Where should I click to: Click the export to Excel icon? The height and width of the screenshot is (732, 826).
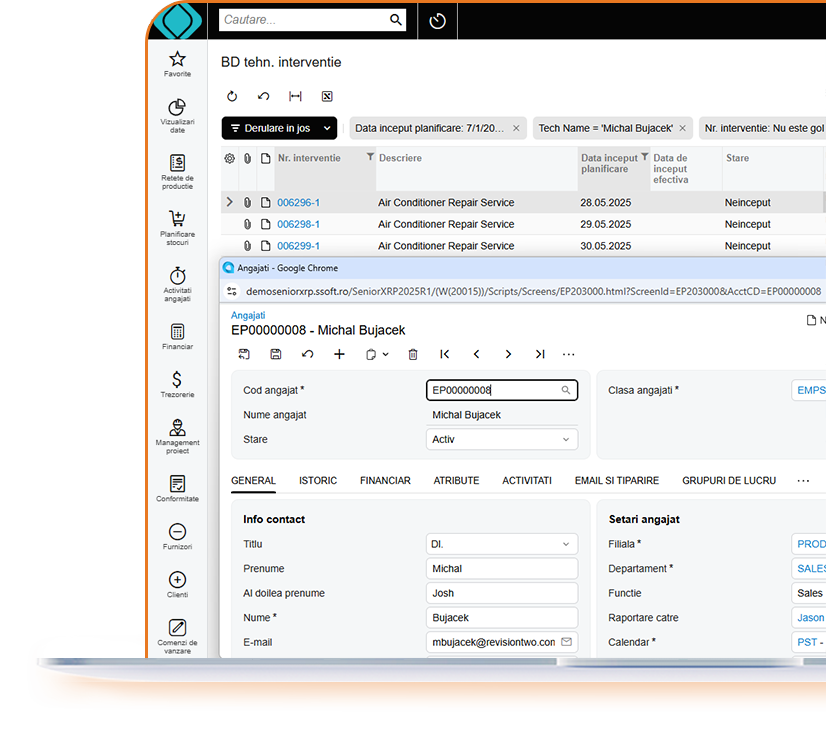[x=326, y=97]
